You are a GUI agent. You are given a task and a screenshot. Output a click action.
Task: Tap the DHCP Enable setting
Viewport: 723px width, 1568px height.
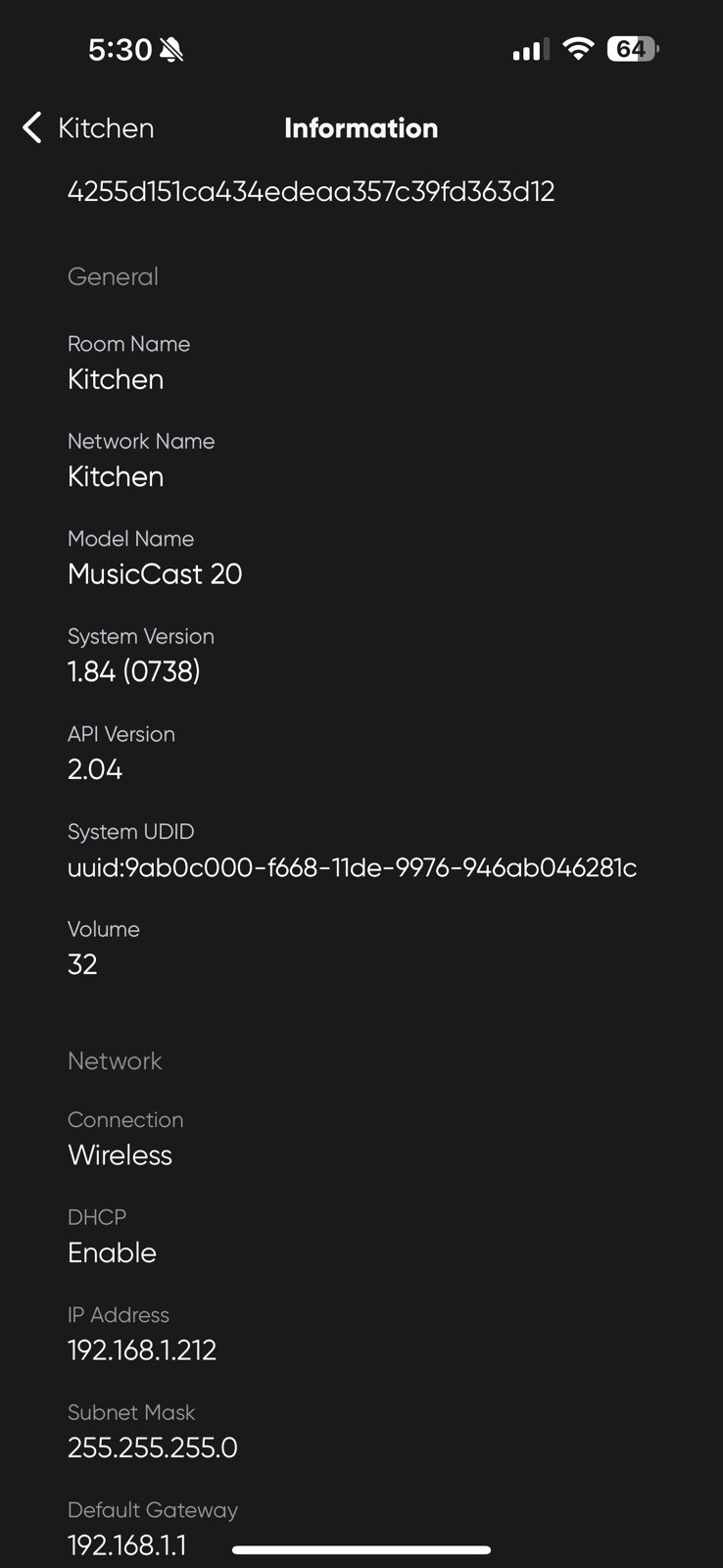click(x=112, y=1252)
